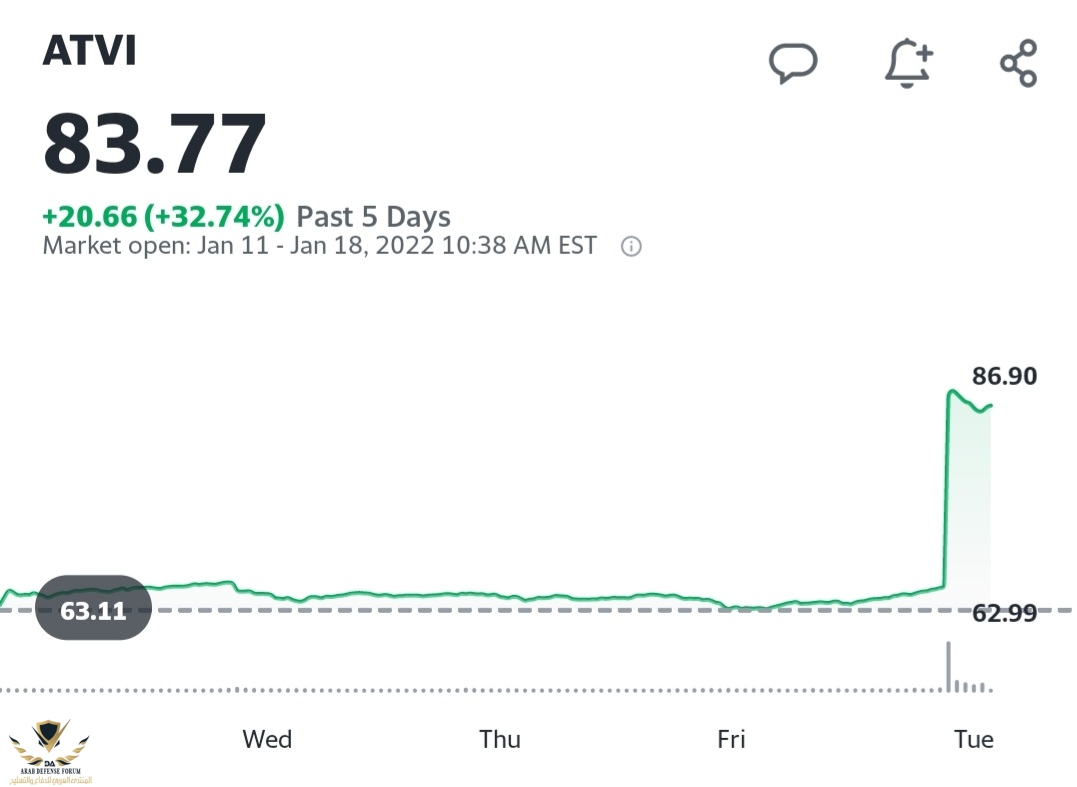Click the peak of the green price spike
1077x787 pixels.
pyautogui.click(x=951, y=391)
